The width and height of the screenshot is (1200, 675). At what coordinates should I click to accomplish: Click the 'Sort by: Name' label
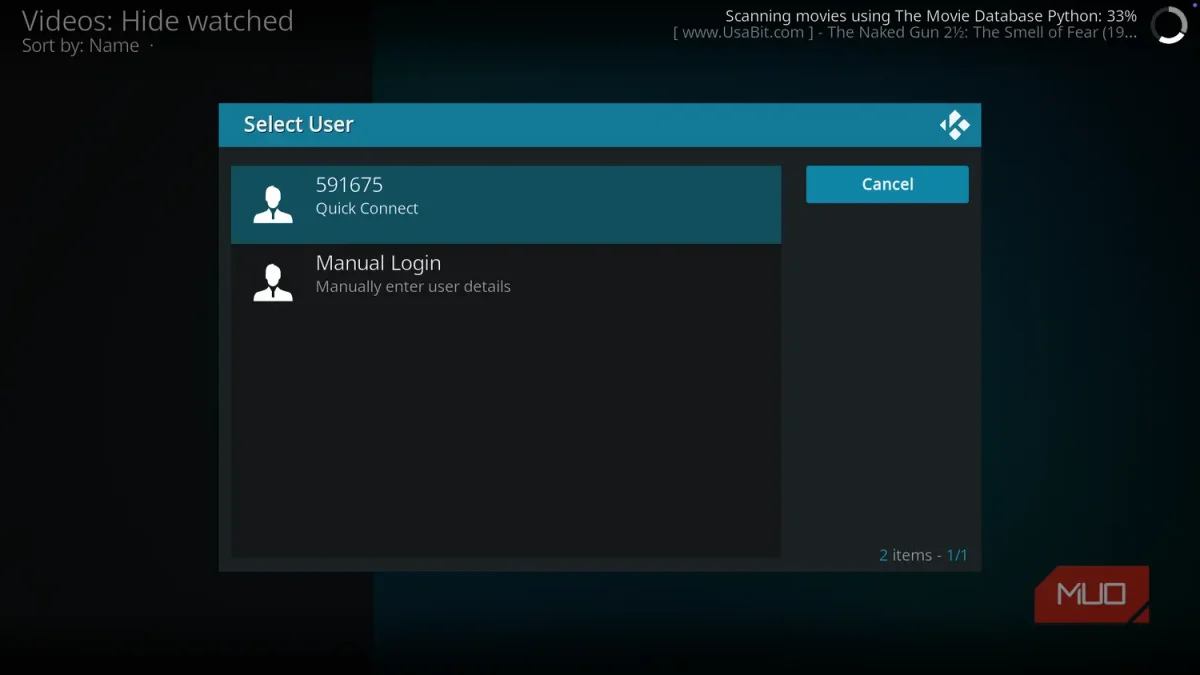point(81,46)
